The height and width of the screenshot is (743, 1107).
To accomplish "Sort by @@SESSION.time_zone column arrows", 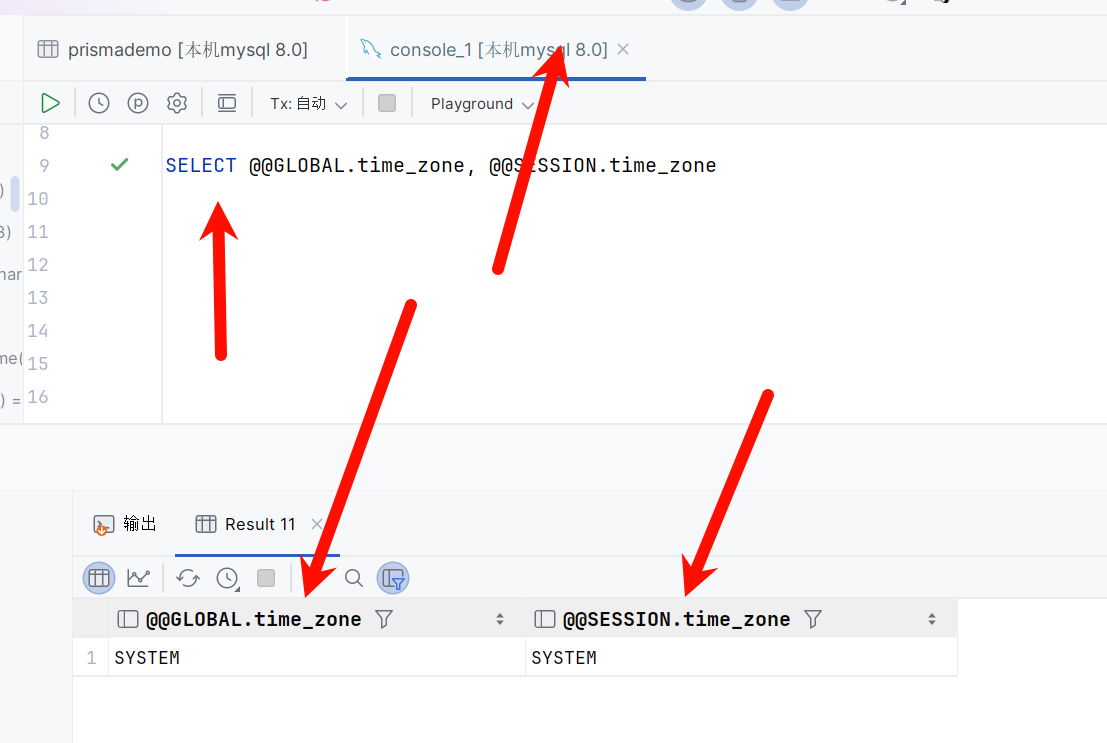I will pos(932,619).
